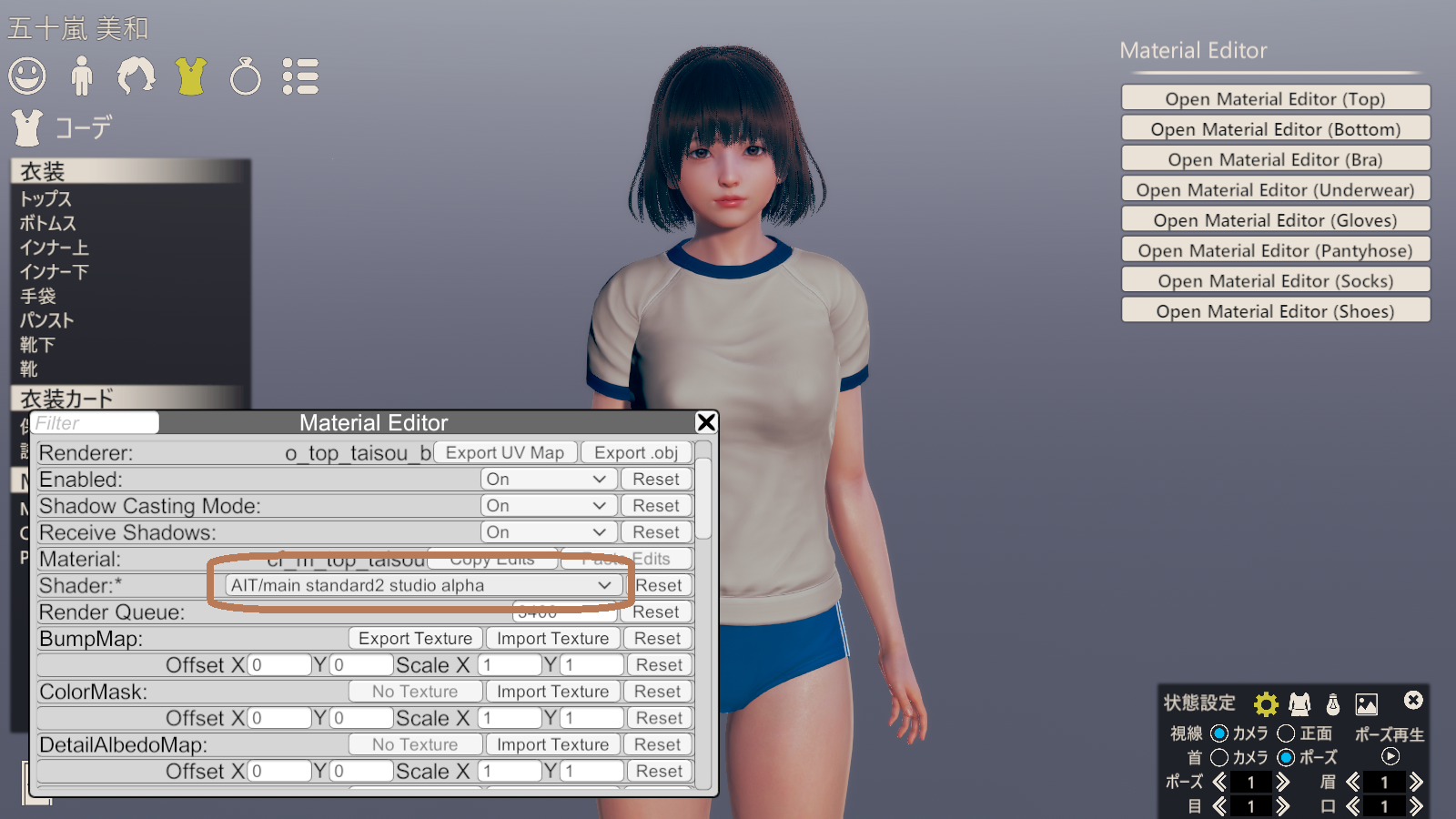Image resolution: width=1456 pixels, height=819 pixels.
Task: Set 首 neck direction to カメラ
Action: click(1219, 757)
